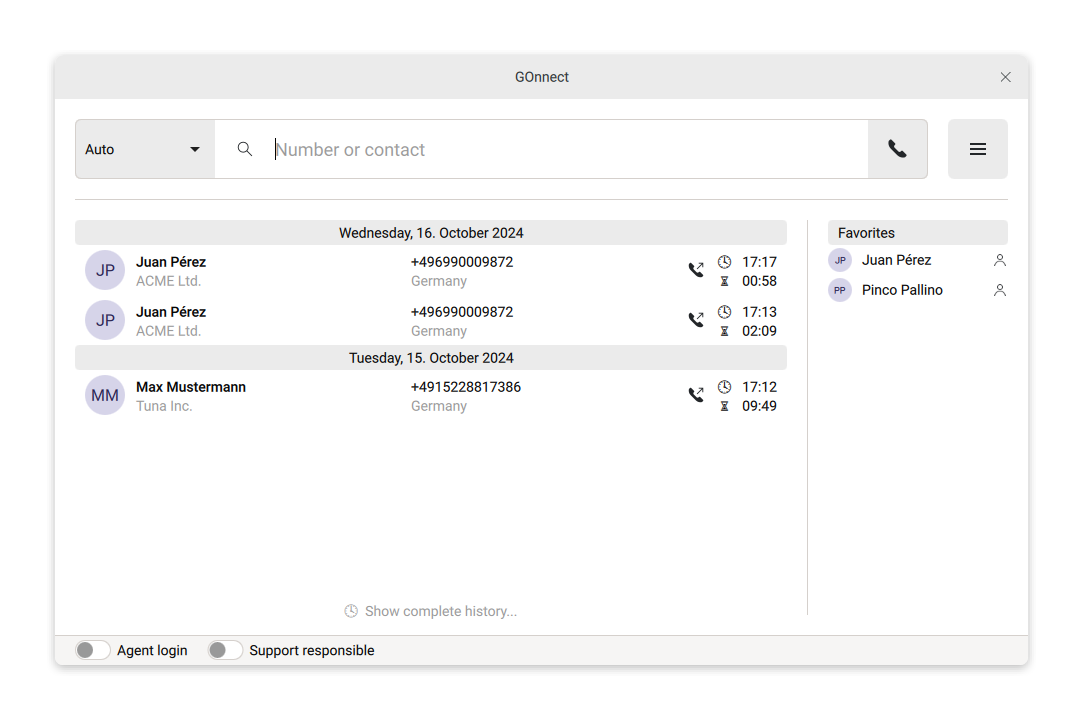This screenshot has height=720, width=1083.
Task: Click person icon next to favorite Juan Pérez
Action: [999, 260]
